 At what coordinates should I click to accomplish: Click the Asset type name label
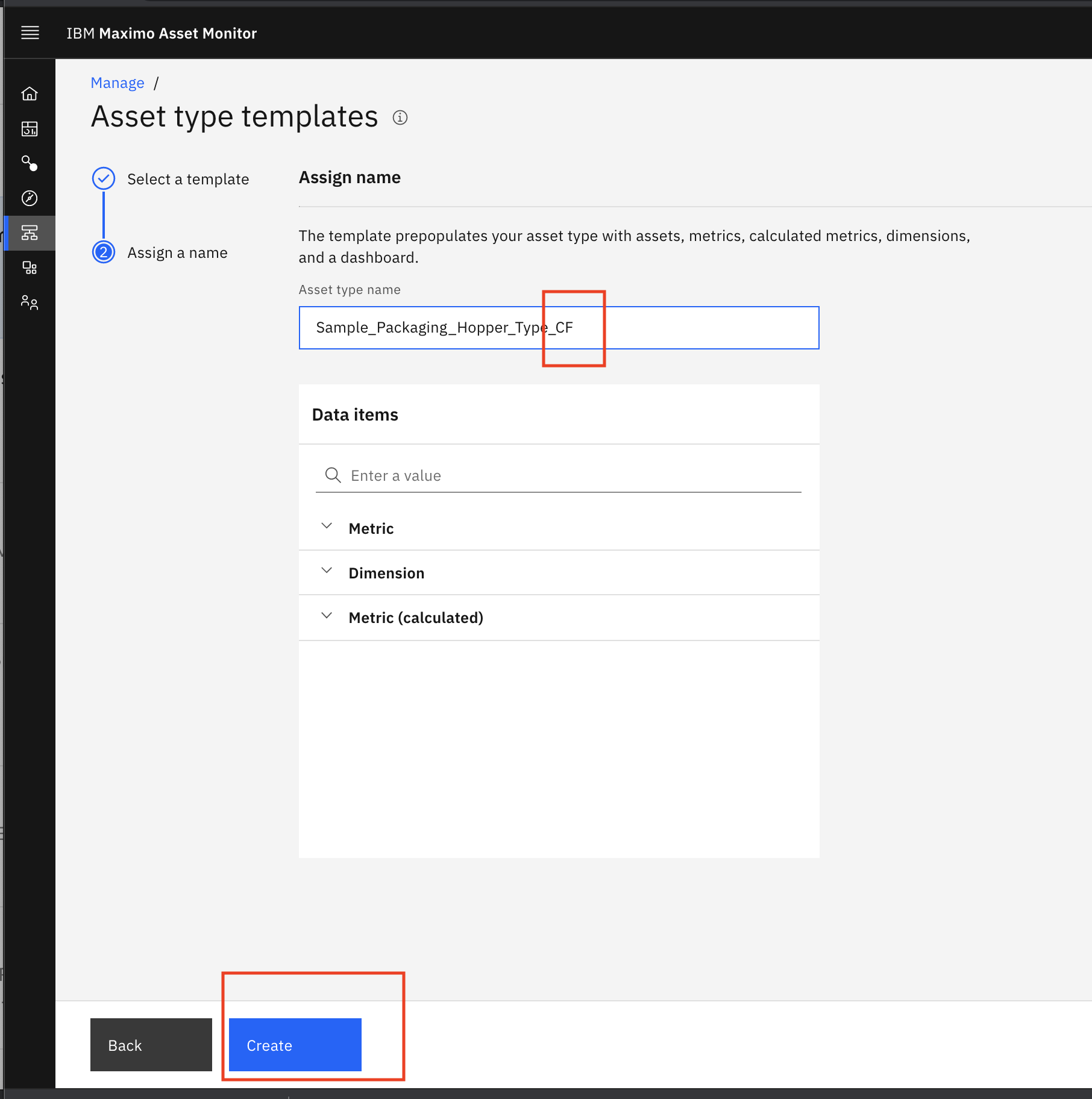[350, 290]
